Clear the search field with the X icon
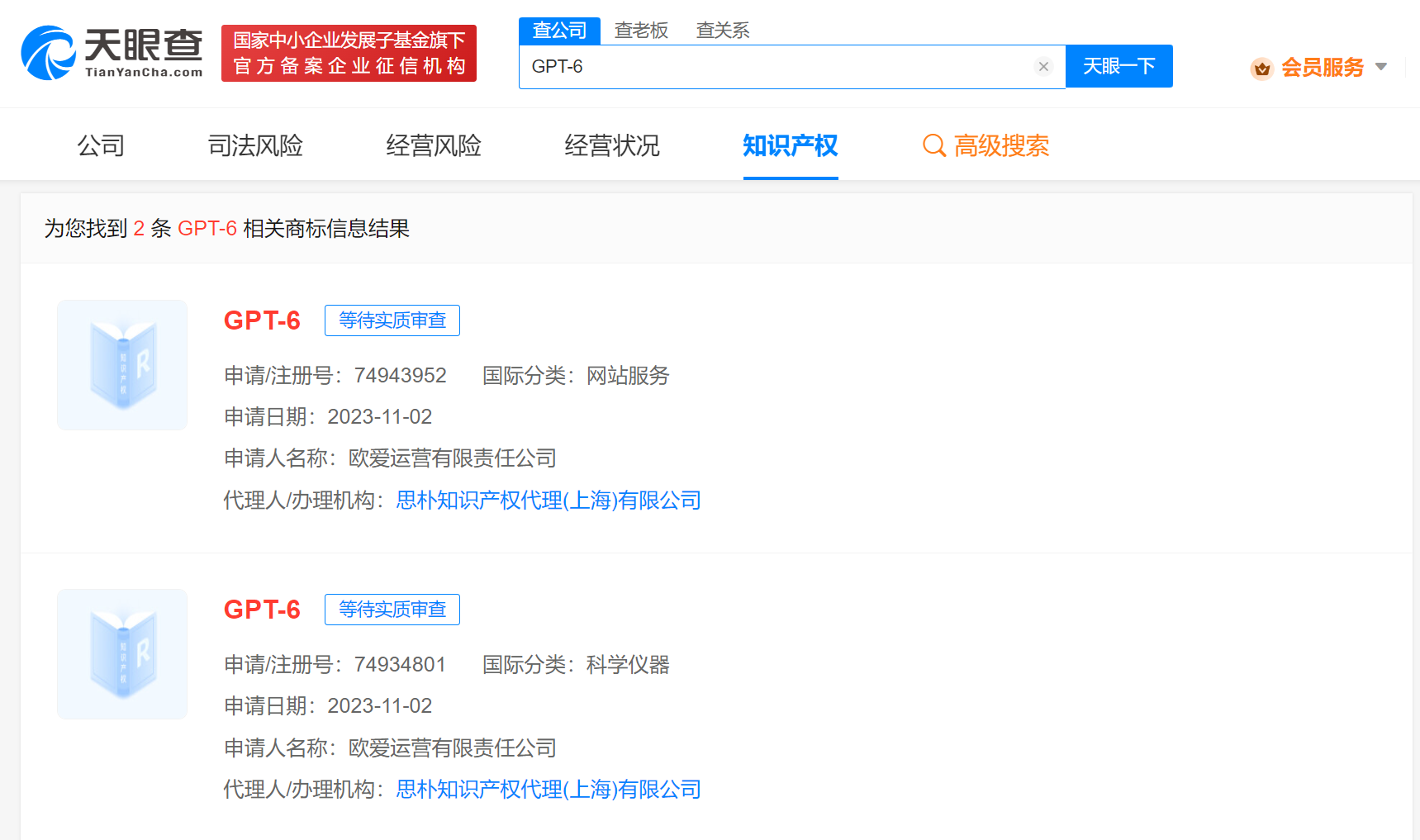The width and height of the screenshot is (1420, 840). pos(1043,67)
